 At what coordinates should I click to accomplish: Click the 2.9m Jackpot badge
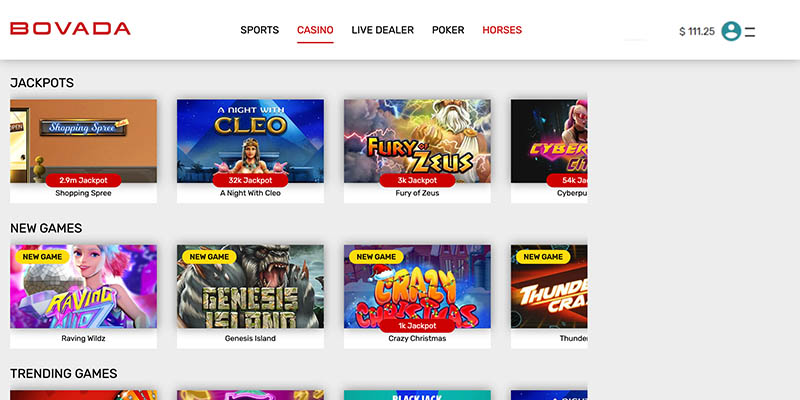[83, 180]
